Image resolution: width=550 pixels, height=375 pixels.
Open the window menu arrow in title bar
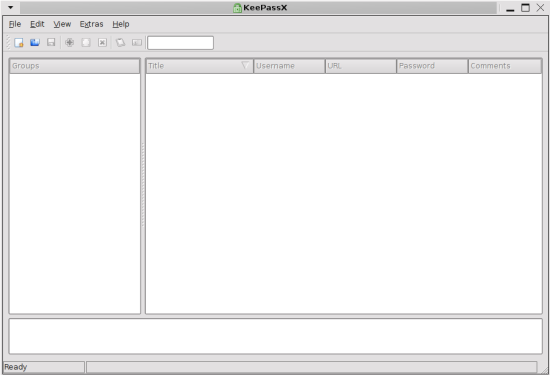pos(11,7)
